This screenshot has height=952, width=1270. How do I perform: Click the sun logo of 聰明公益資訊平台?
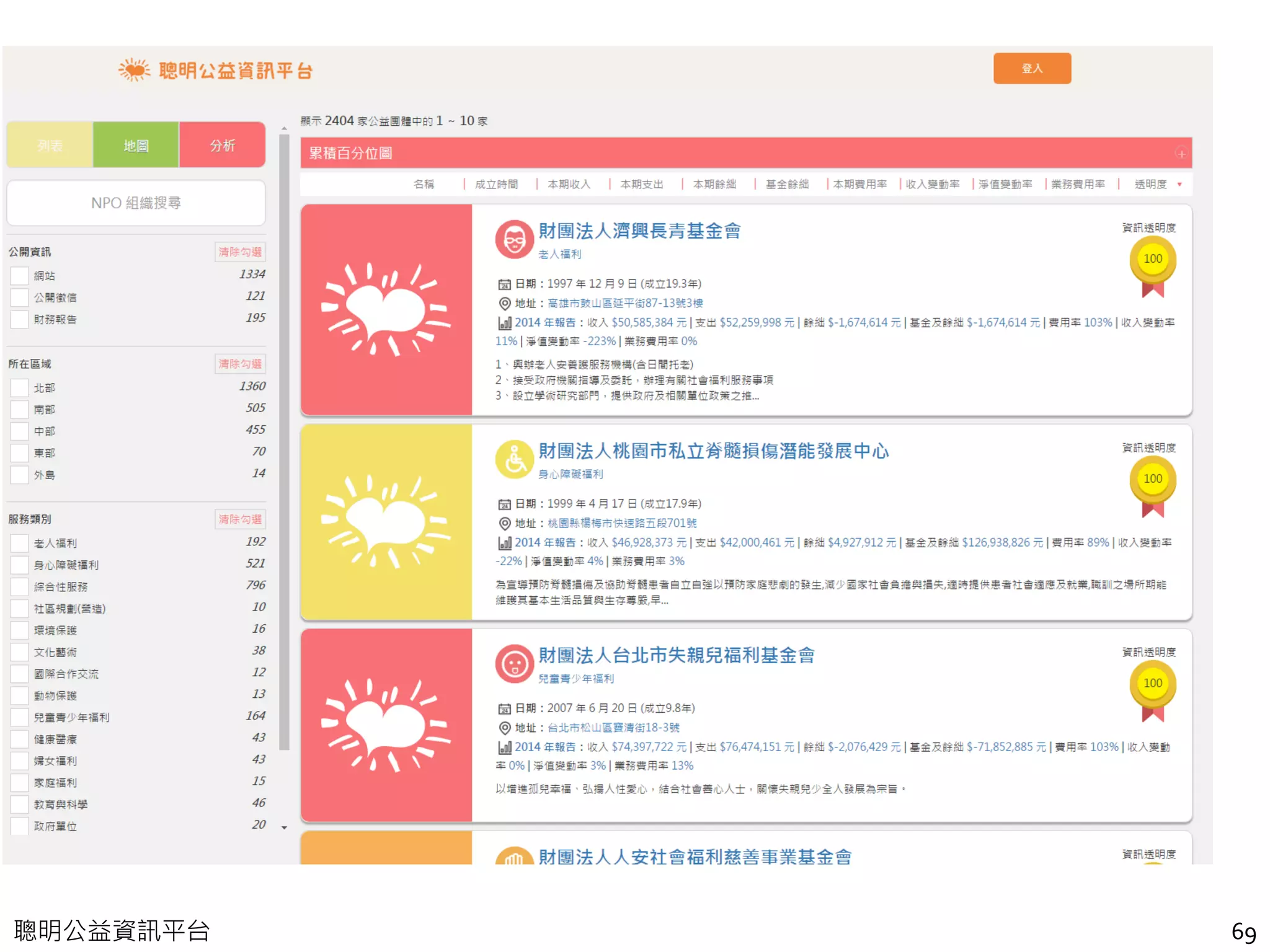point(135,70)
